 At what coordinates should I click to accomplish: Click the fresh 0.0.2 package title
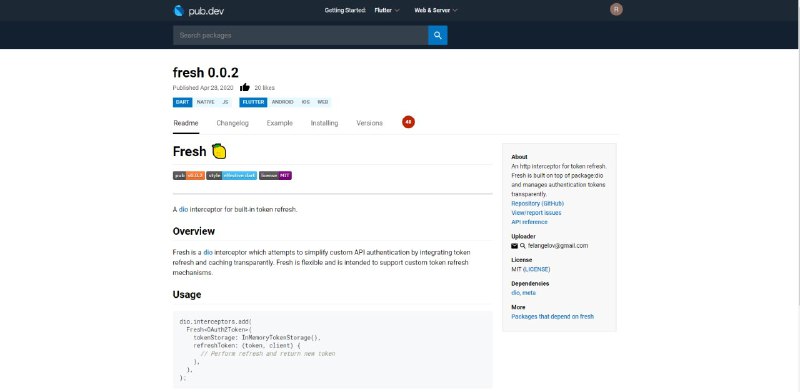[206, 72]
